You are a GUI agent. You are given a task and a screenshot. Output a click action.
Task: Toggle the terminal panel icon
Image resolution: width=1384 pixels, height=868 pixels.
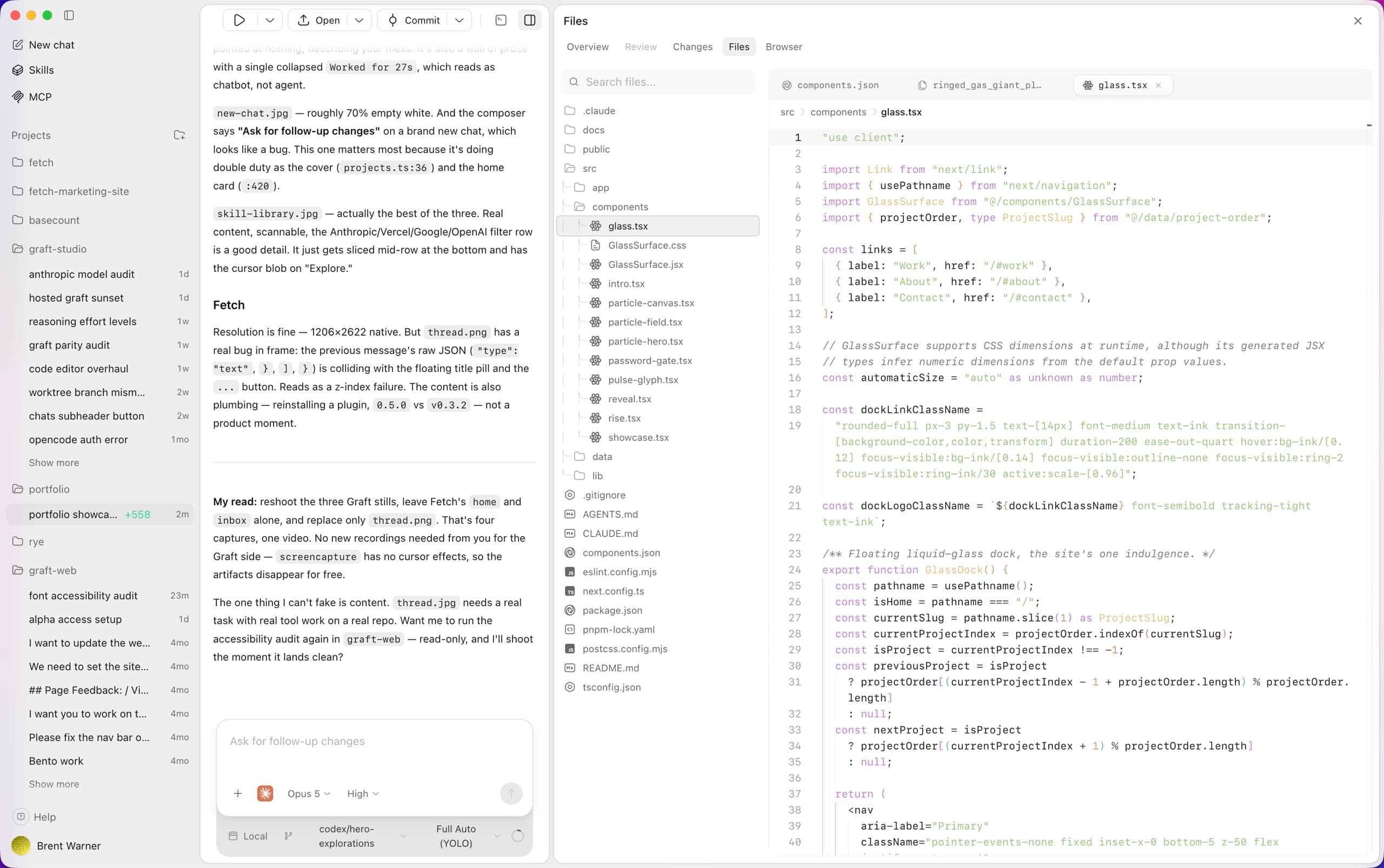(x=501, y=20)
